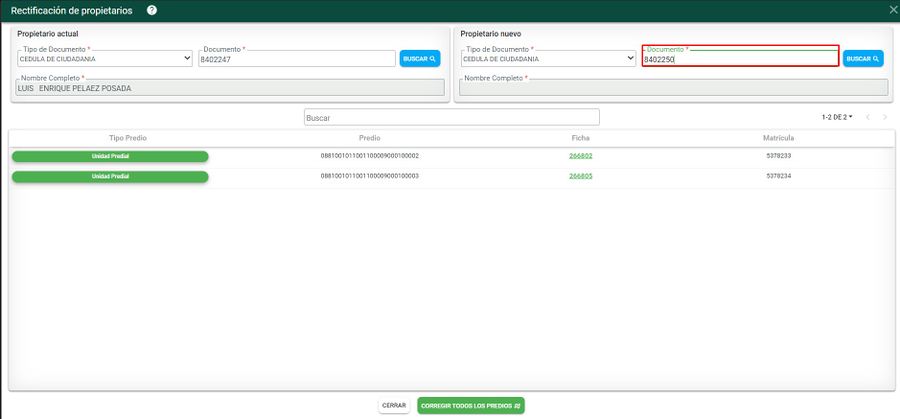Click Nombre Completo field of Propietario nuevo
The width and height of the screenshot is (900, 419).
[673, 88]
